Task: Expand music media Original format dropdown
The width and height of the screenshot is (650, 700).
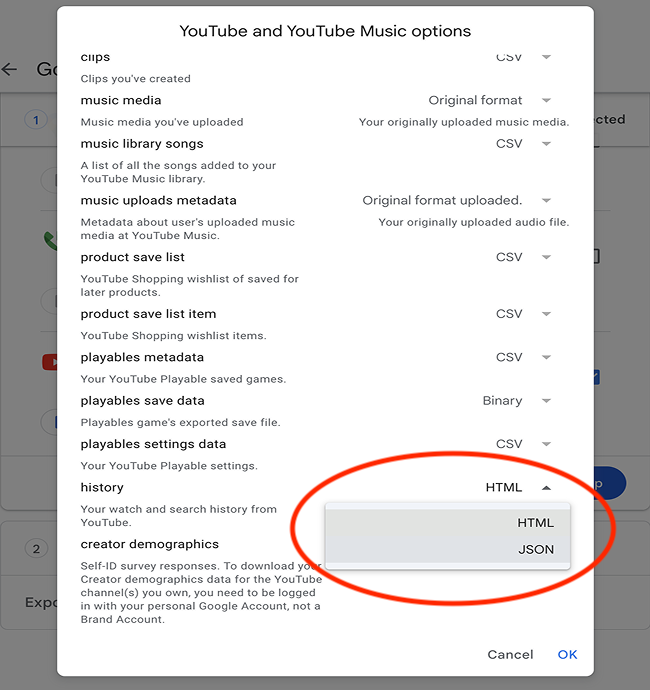Action: [546, 100]
